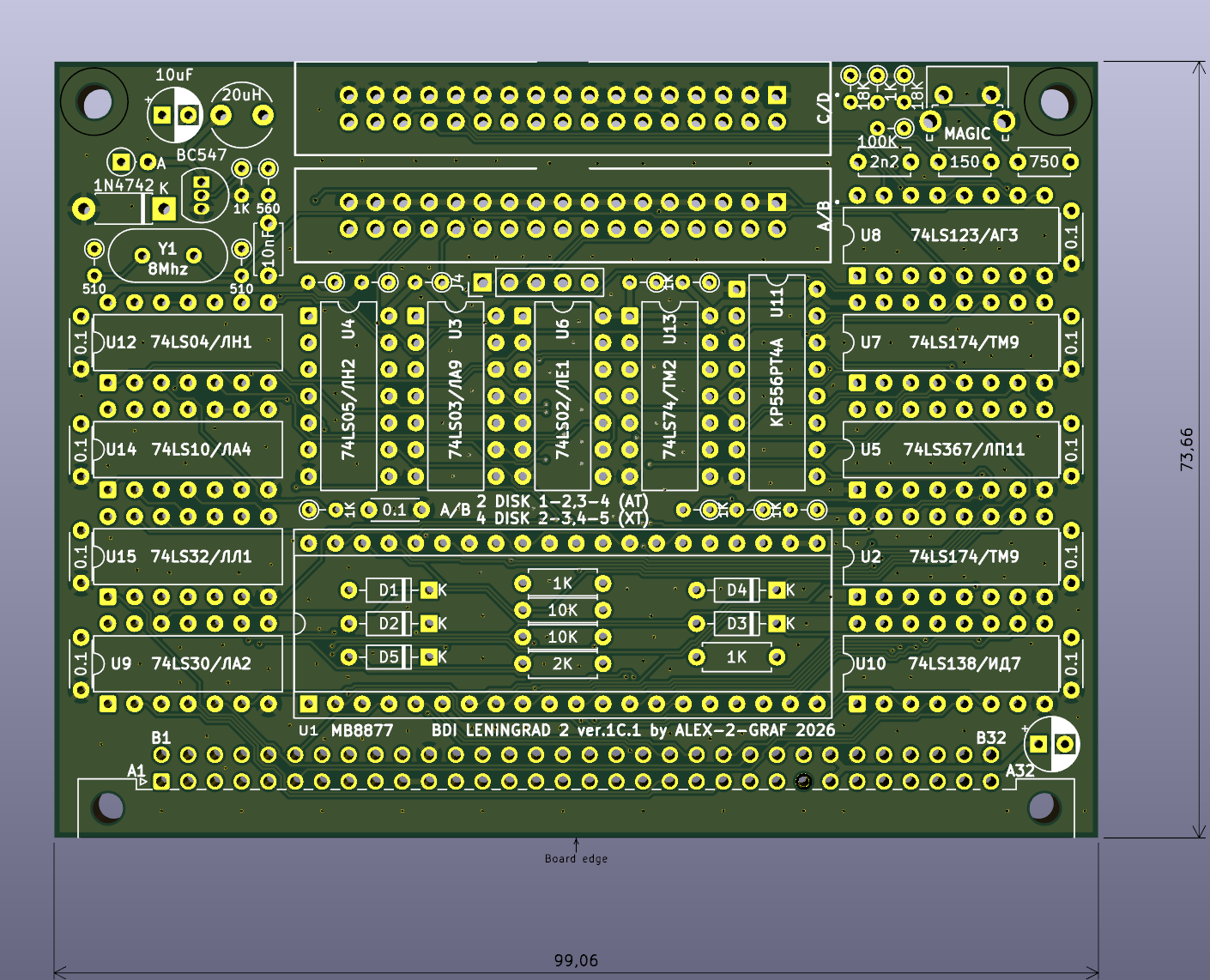The width and height of the screenshot is (1210, 980).
Task: Select the U10 74LS138 chip outline
Action: pyautogui.click(x=950, y=663)
